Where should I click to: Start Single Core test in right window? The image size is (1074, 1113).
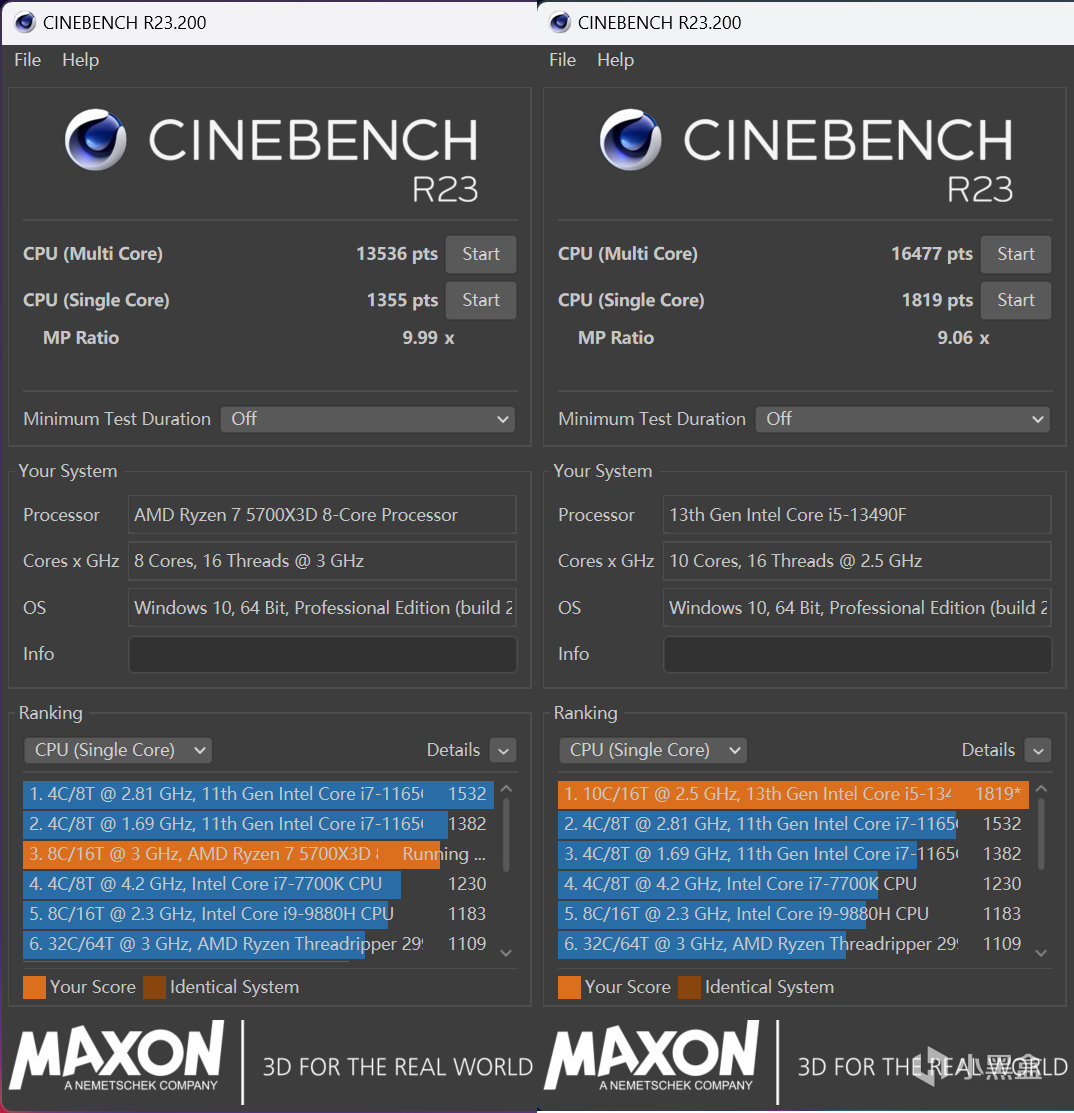point(1016,300)
